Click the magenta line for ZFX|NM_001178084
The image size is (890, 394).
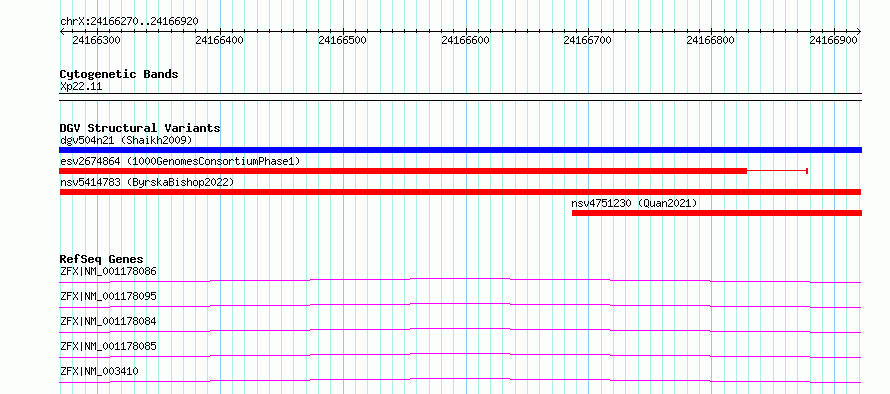(x=460, y=329)
